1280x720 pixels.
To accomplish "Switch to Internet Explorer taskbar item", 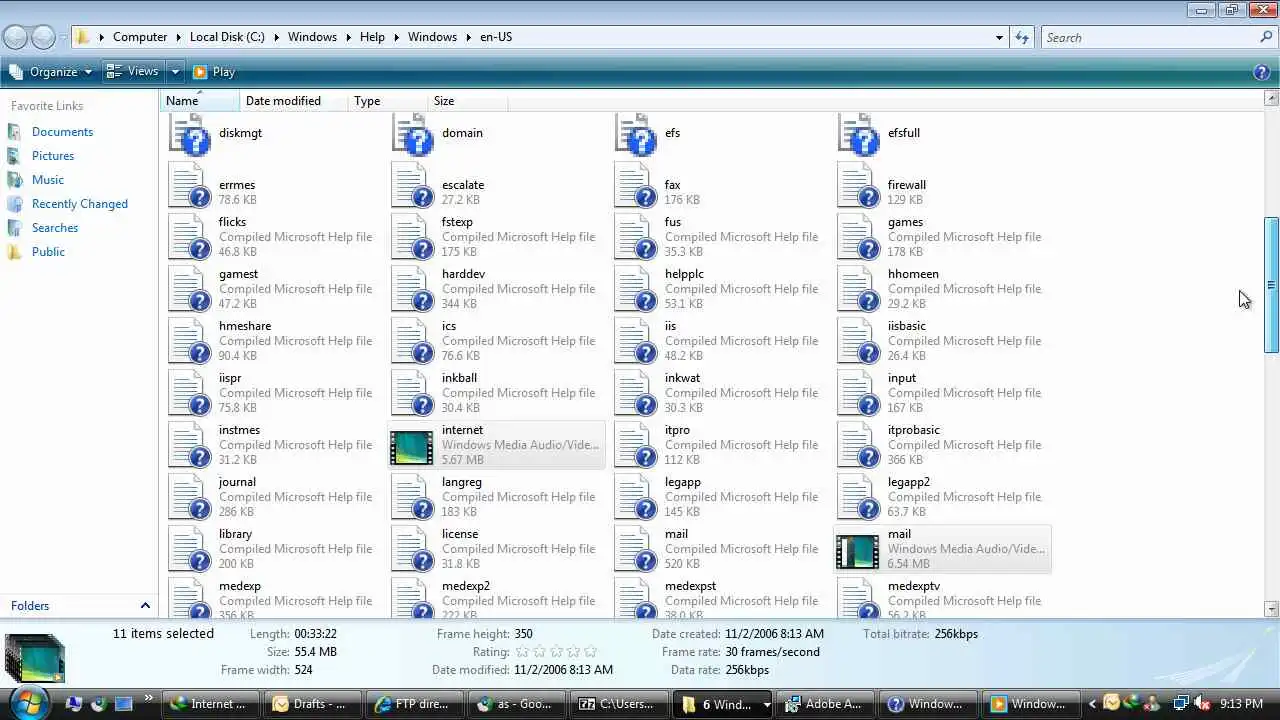I will coord(209,704).
